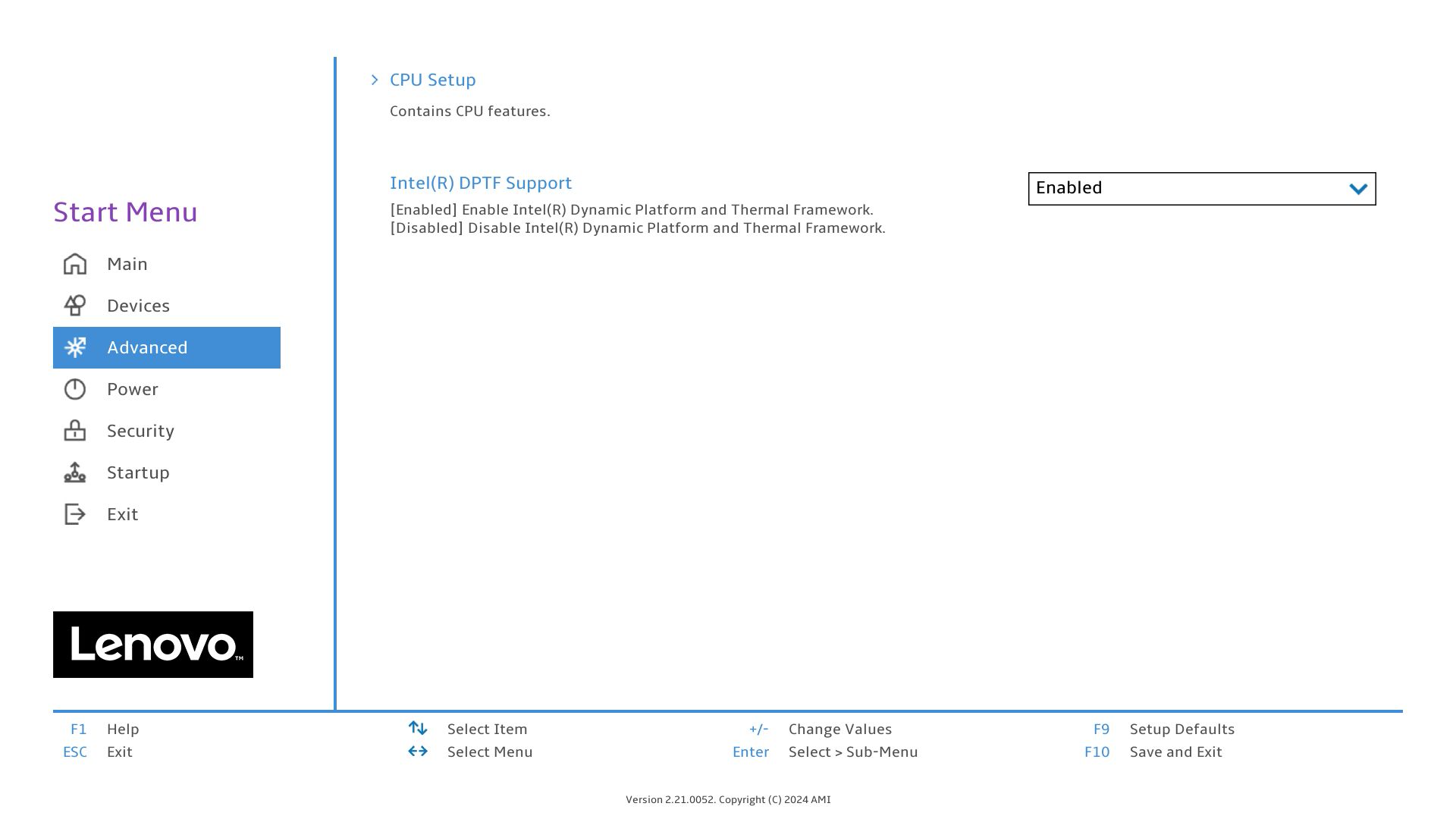Click the Exit door arrow icon
The height and width of the screenshot is (819, 1456).
[x=74, y=514]
